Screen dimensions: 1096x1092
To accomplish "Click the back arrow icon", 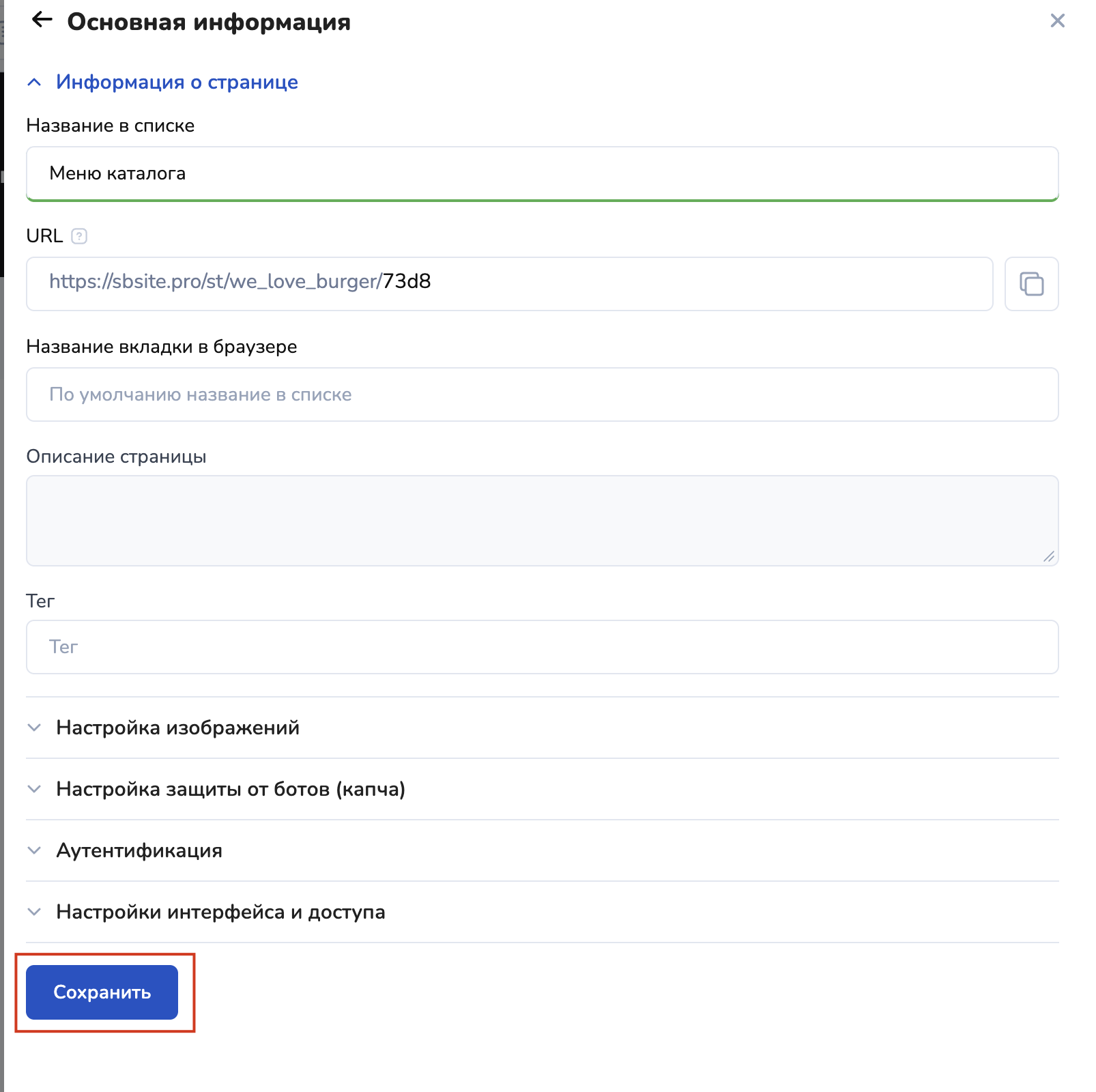I will coord(42,20).
